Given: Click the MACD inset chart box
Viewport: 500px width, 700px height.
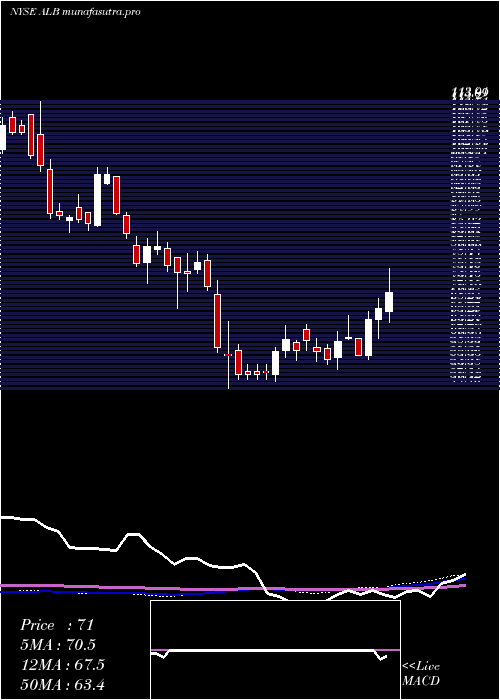Looking at the screenshot, I should tap(275, 650).
